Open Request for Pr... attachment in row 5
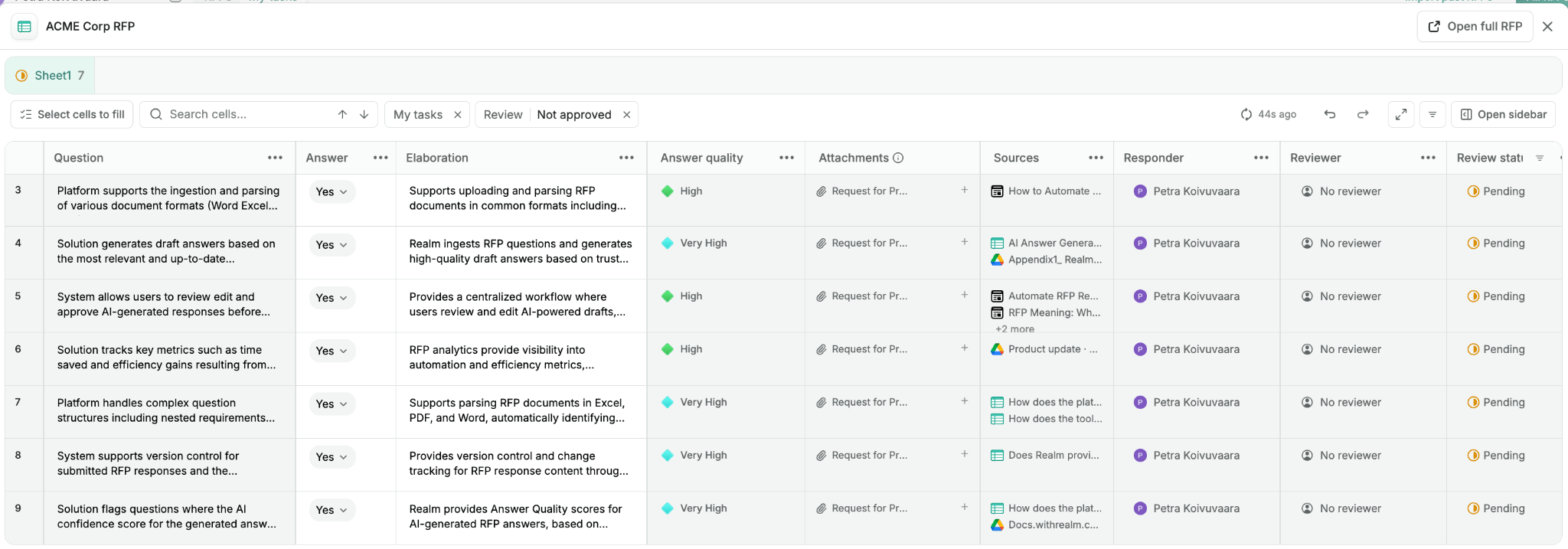 (861, 296)
